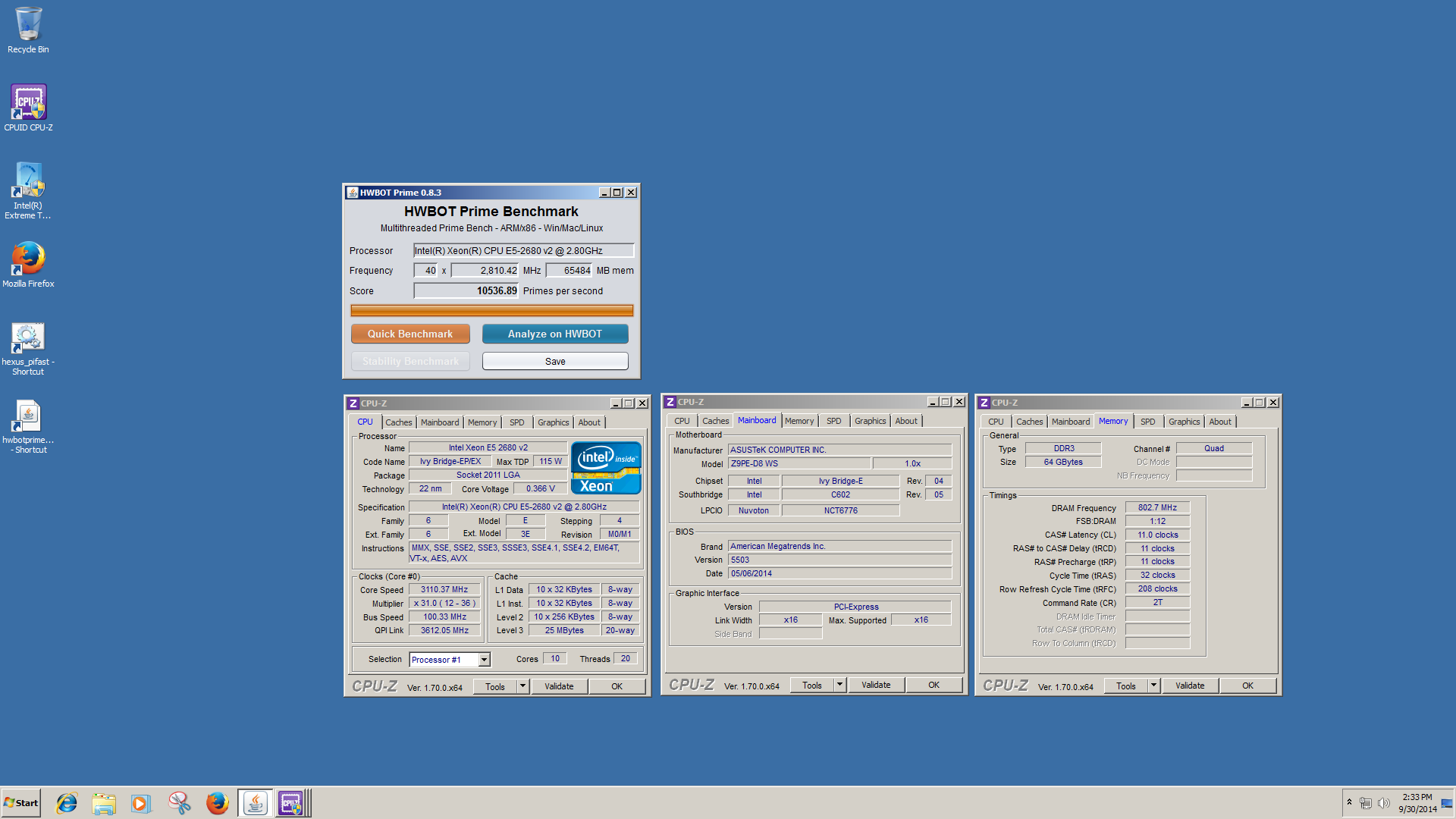Open Mainboard tab in first CPU-Z window
The image size is (1456, 819).
coord(440,422)
